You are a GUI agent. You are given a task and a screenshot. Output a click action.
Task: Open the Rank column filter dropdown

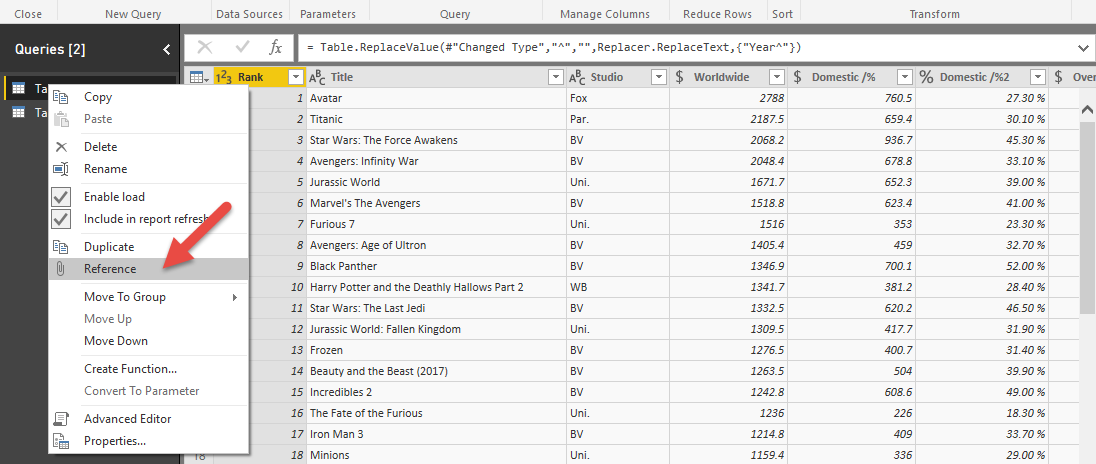[295, 77]
